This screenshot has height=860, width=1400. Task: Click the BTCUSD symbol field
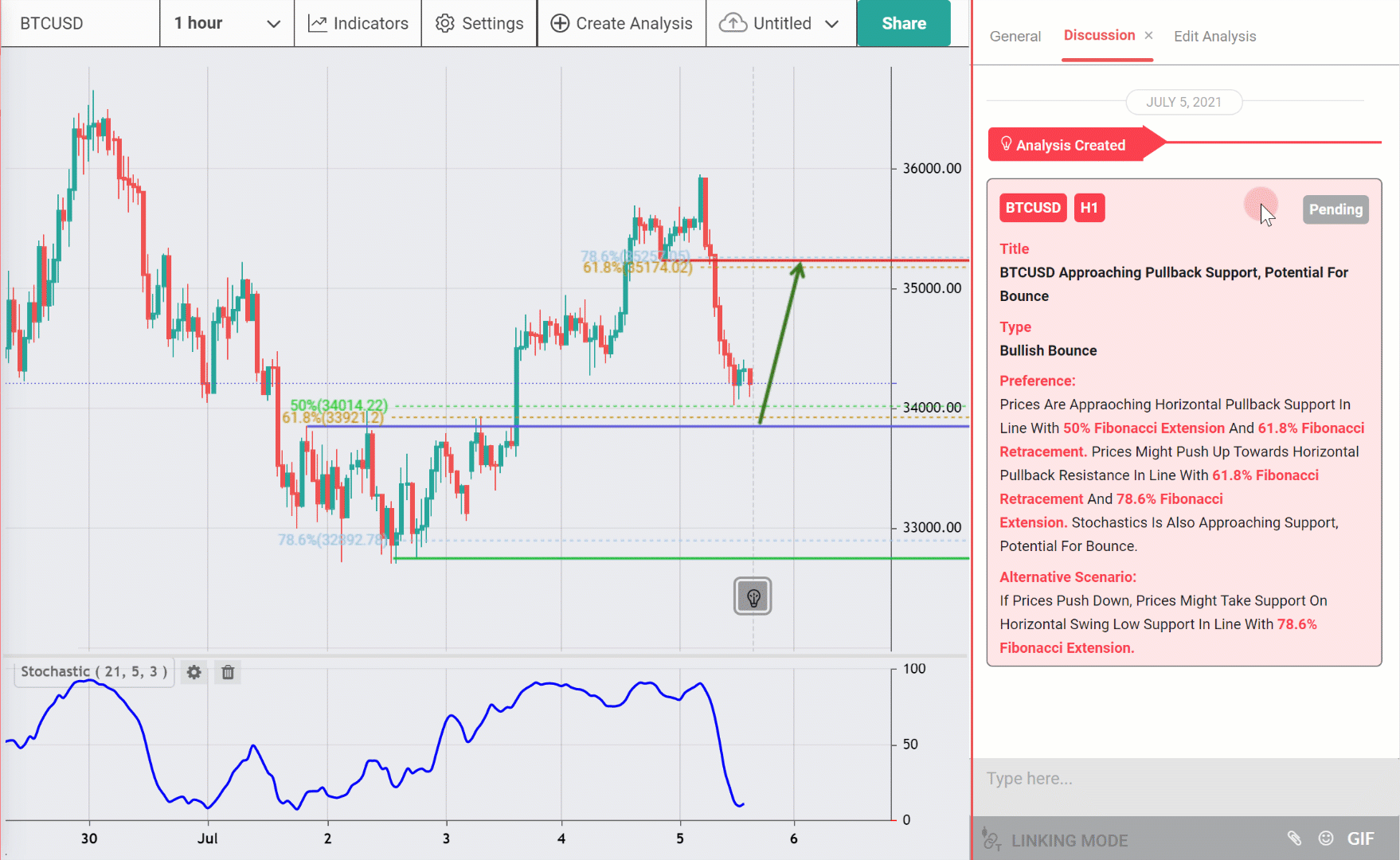[80, 23]
